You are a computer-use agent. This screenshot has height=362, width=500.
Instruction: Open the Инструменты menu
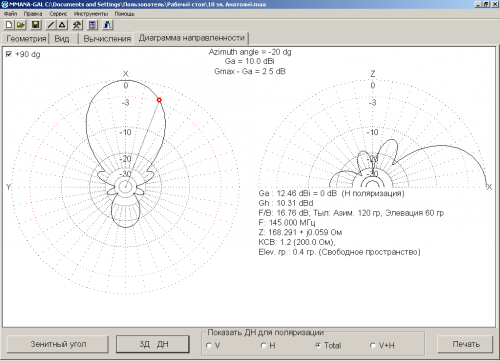91,14
